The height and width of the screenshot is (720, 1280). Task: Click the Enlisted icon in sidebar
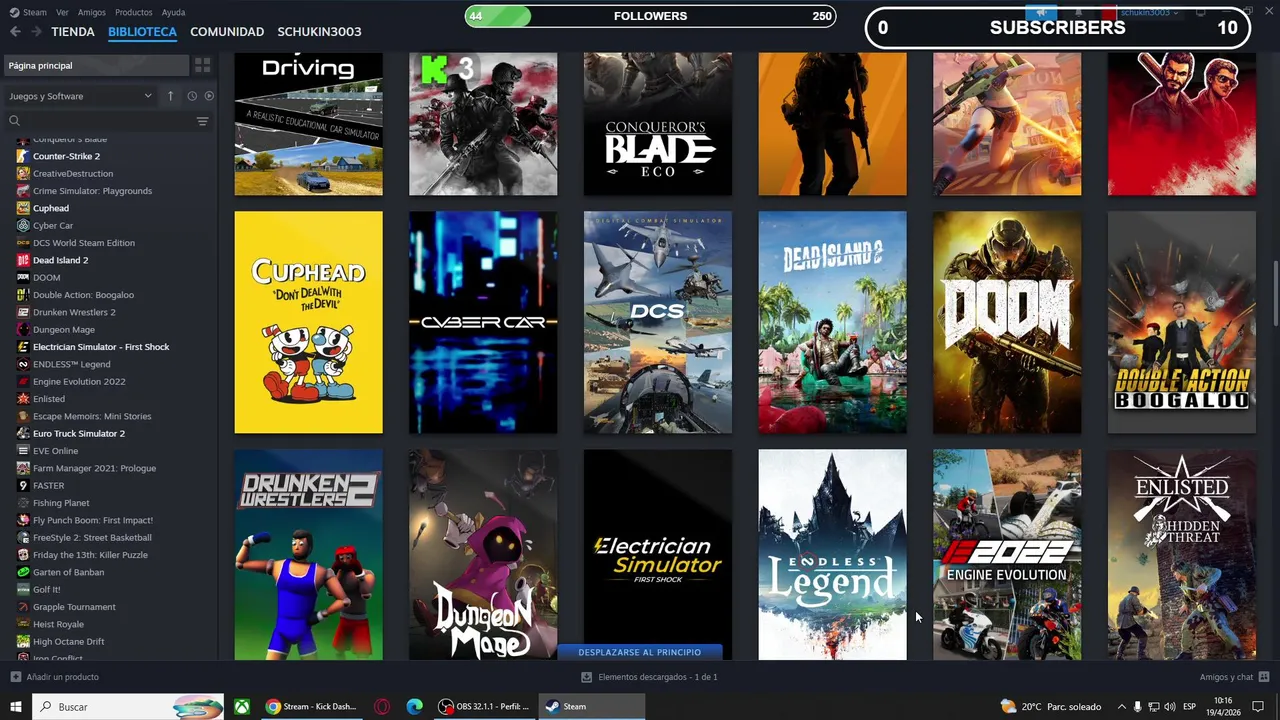(23, 399)
